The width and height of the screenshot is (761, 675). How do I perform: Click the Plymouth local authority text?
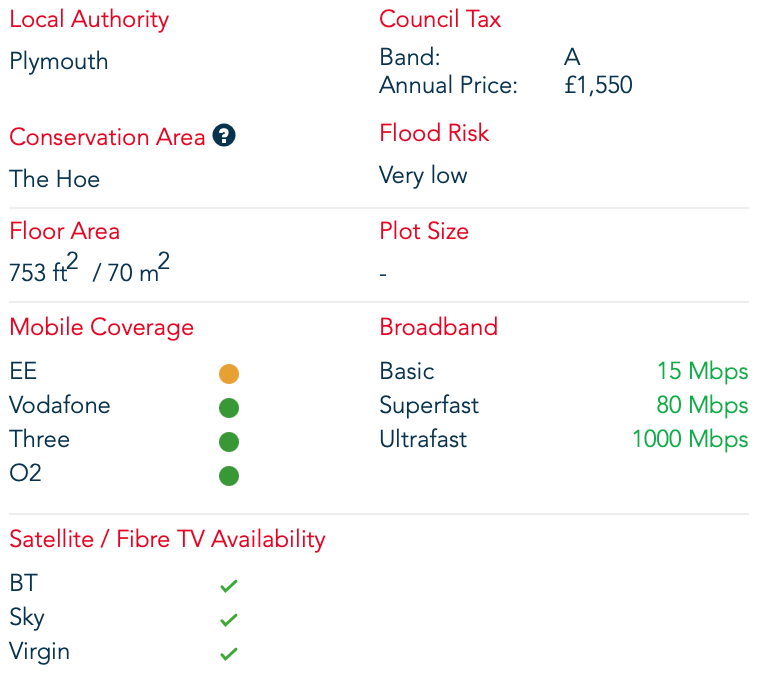pyautogui.click(x=58, y=61)
